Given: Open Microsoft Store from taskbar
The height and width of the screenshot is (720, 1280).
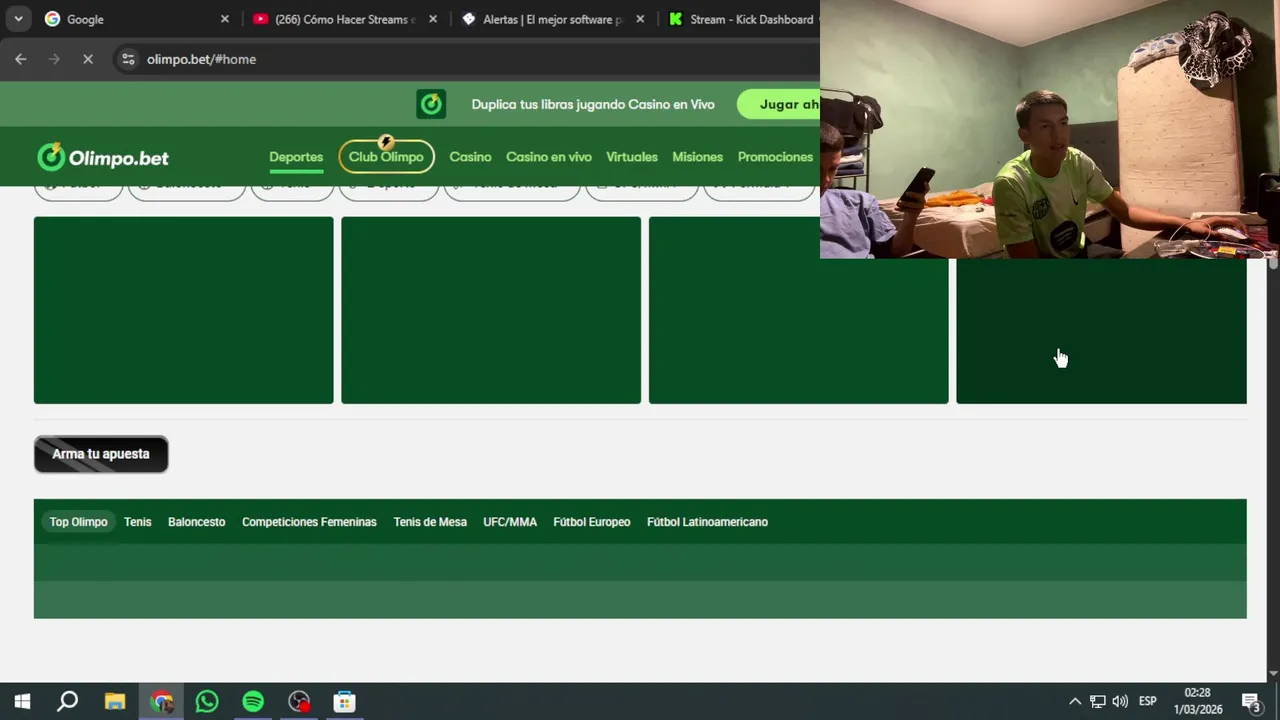Looking at the screenshot, I should coord(345,701).
